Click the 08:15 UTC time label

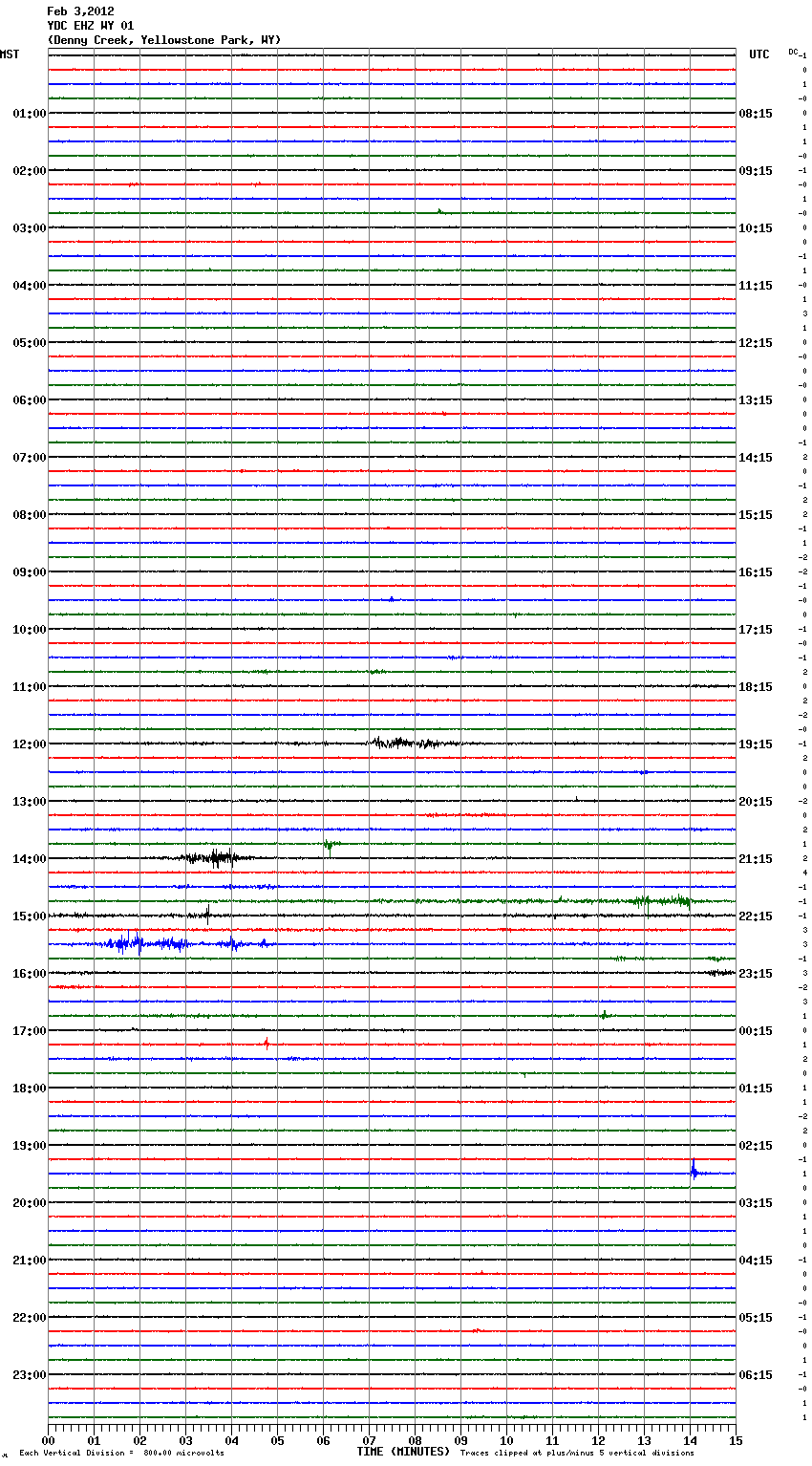[x=756, y=113]
